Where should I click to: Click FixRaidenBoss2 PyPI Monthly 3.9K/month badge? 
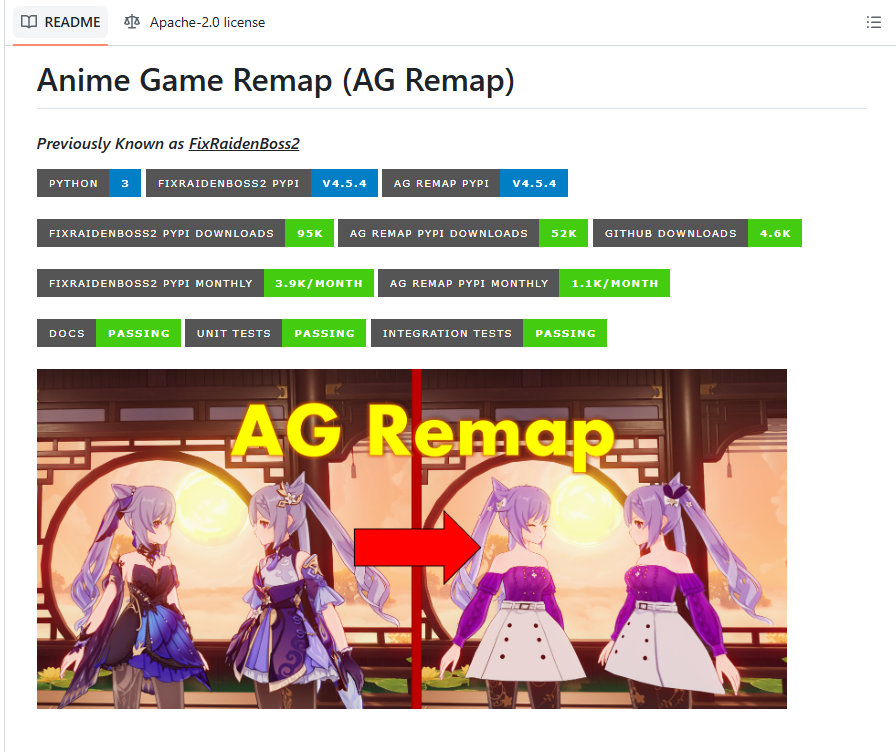point(205,283)
